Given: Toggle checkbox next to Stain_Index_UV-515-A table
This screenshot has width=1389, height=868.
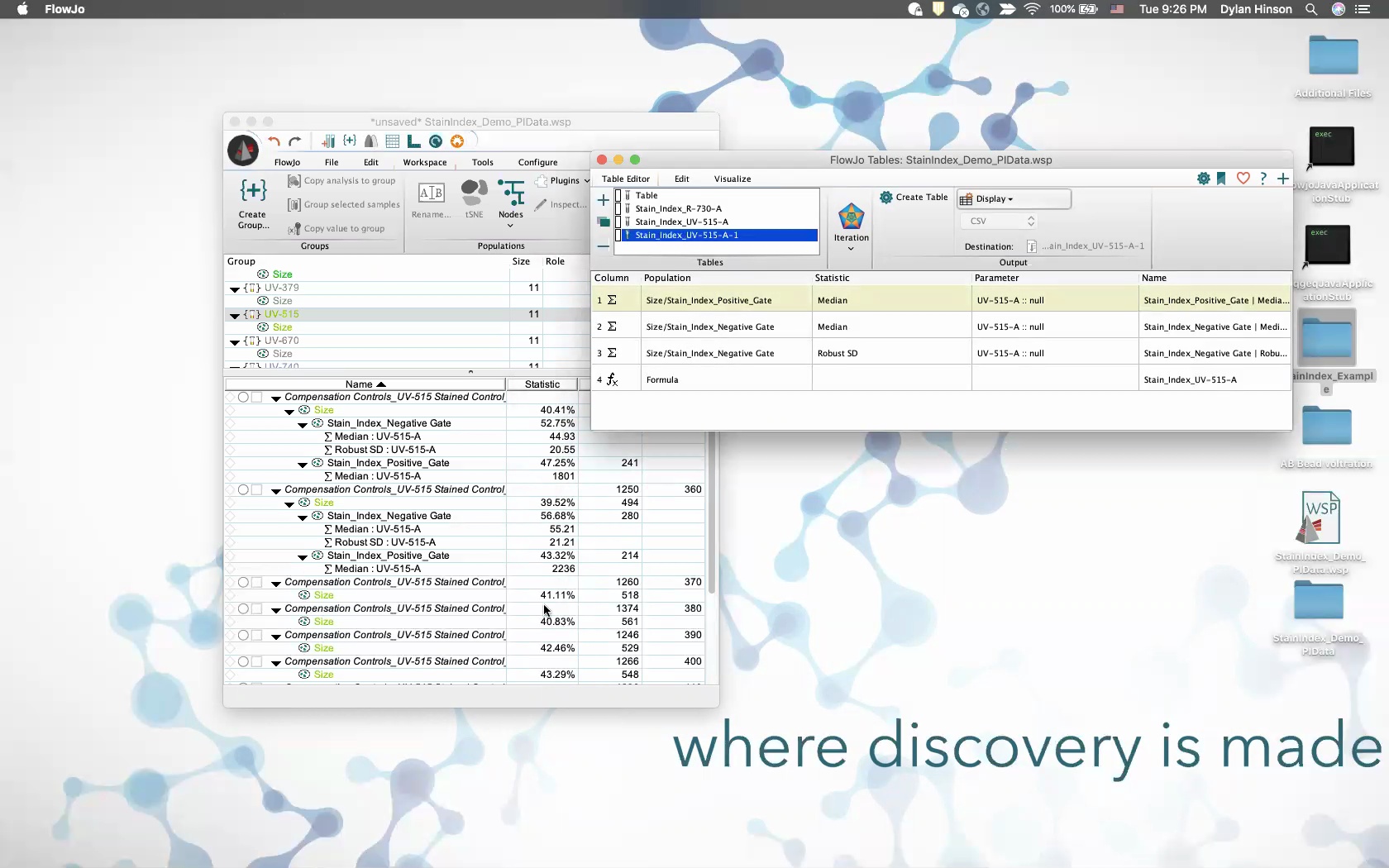Looking at the screenshot, I should tap(618, 222).
